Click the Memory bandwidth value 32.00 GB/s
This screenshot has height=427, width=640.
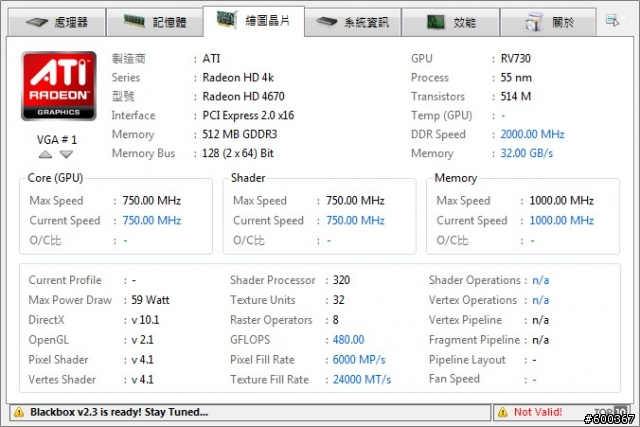coord(527,153)
